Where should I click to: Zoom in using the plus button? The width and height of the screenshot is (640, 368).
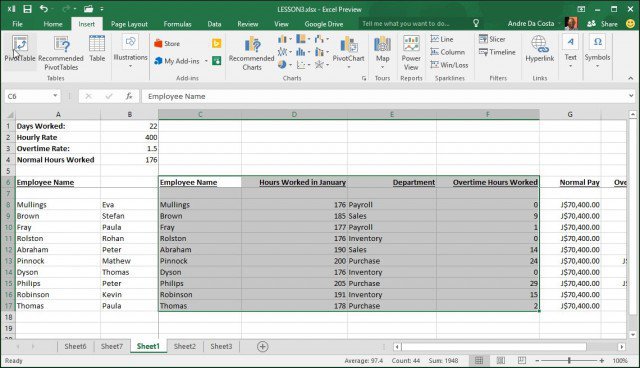[x=602, y=361]
